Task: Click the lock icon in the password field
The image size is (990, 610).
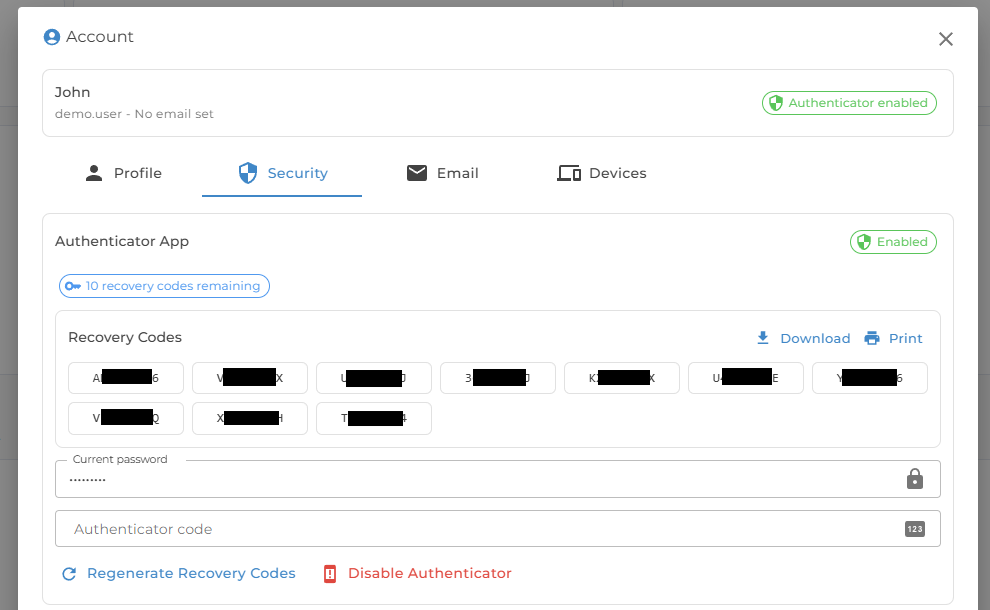Action: pyautogui.click(x=915, y=479)
